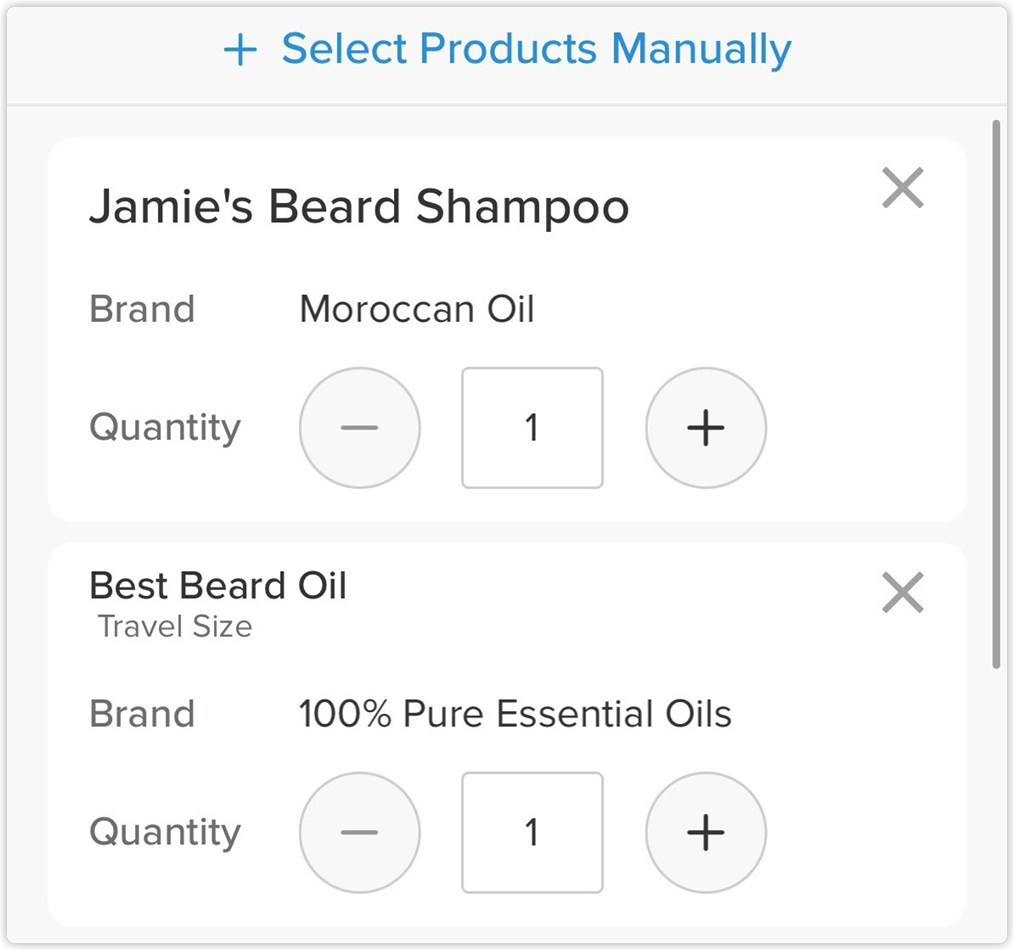1015x951 pixels.
Task: Click the Moroccan Oil brand name
Action: [x=417, y=309]
